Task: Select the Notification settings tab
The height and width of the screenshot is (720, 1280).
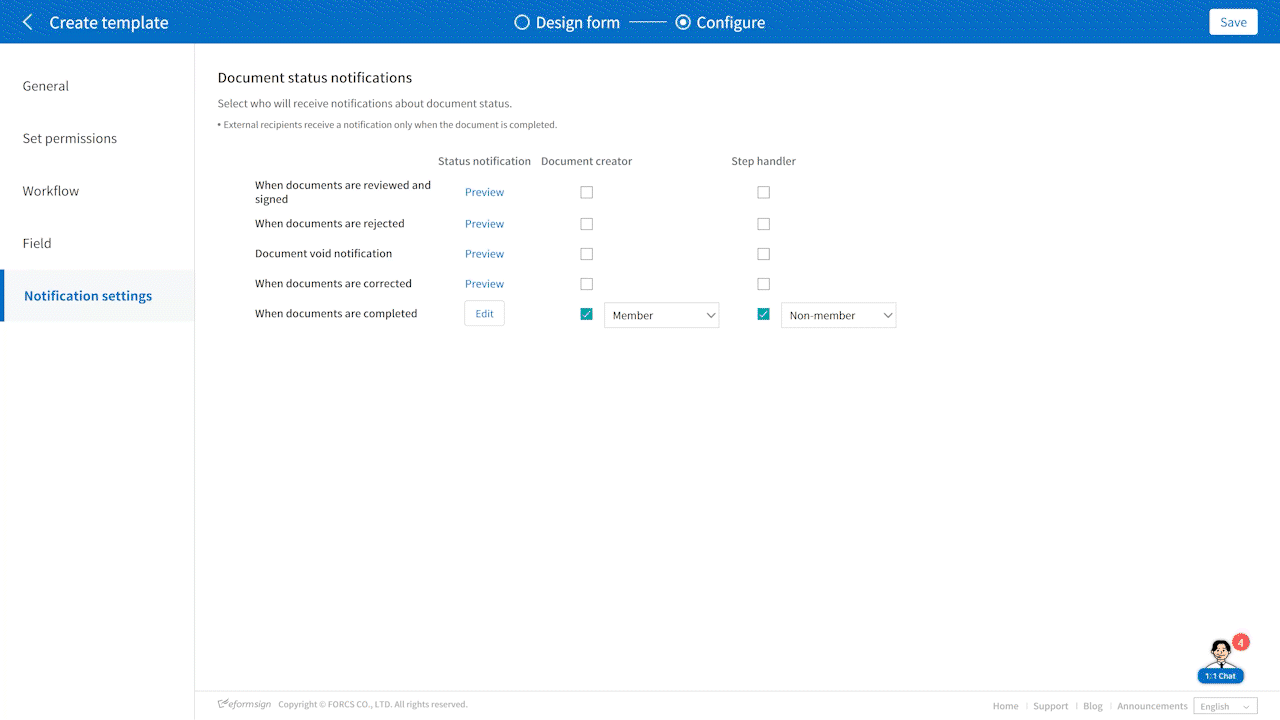Action: [x=97, y=296]
